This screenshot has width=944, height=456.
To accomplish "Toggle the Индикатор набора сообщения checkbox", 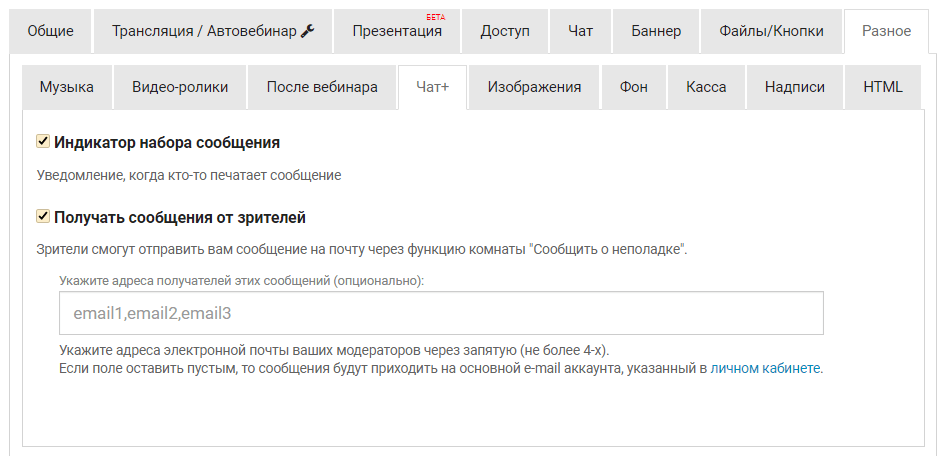I will coord(42,142).
